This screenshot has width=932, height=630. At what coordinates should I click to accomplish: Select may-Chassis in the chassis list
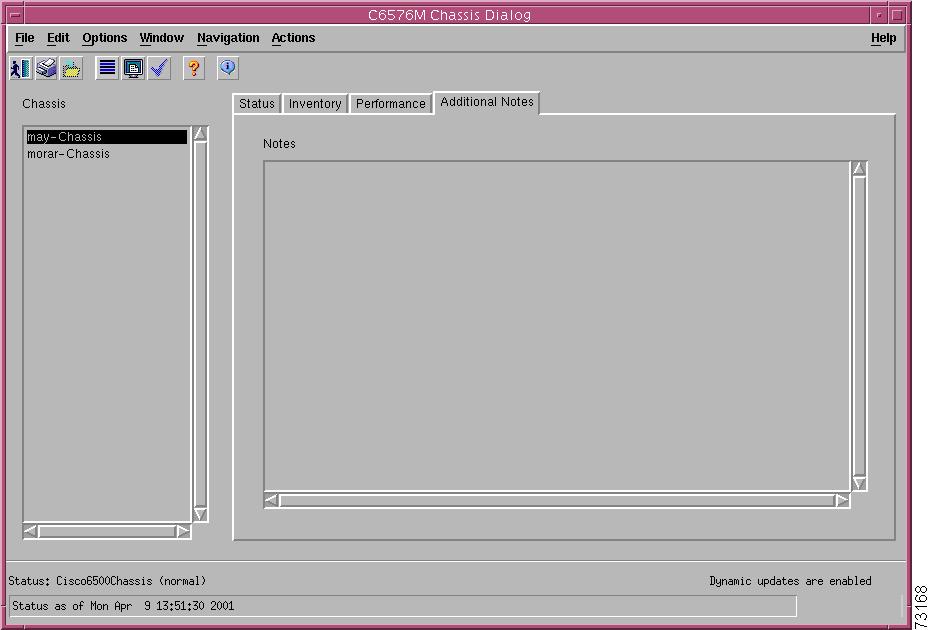(x=107, y=137)
